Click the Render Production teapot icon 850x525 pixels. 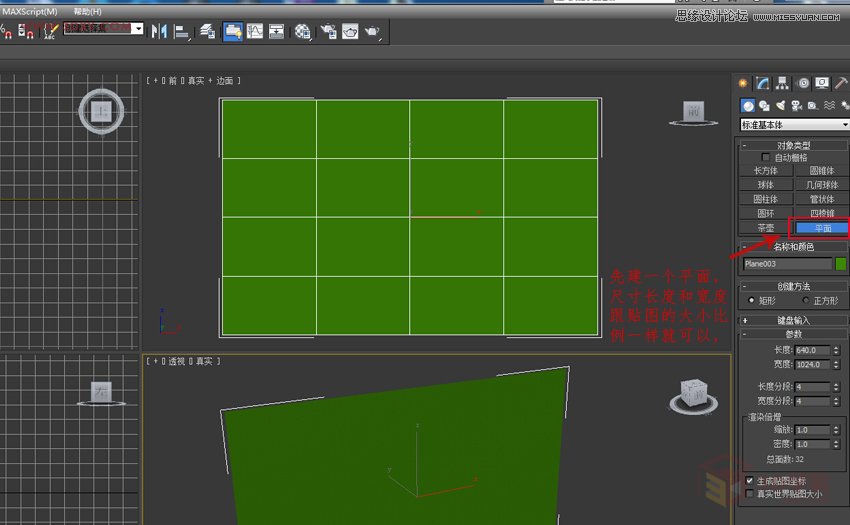(x=373, y=32)
